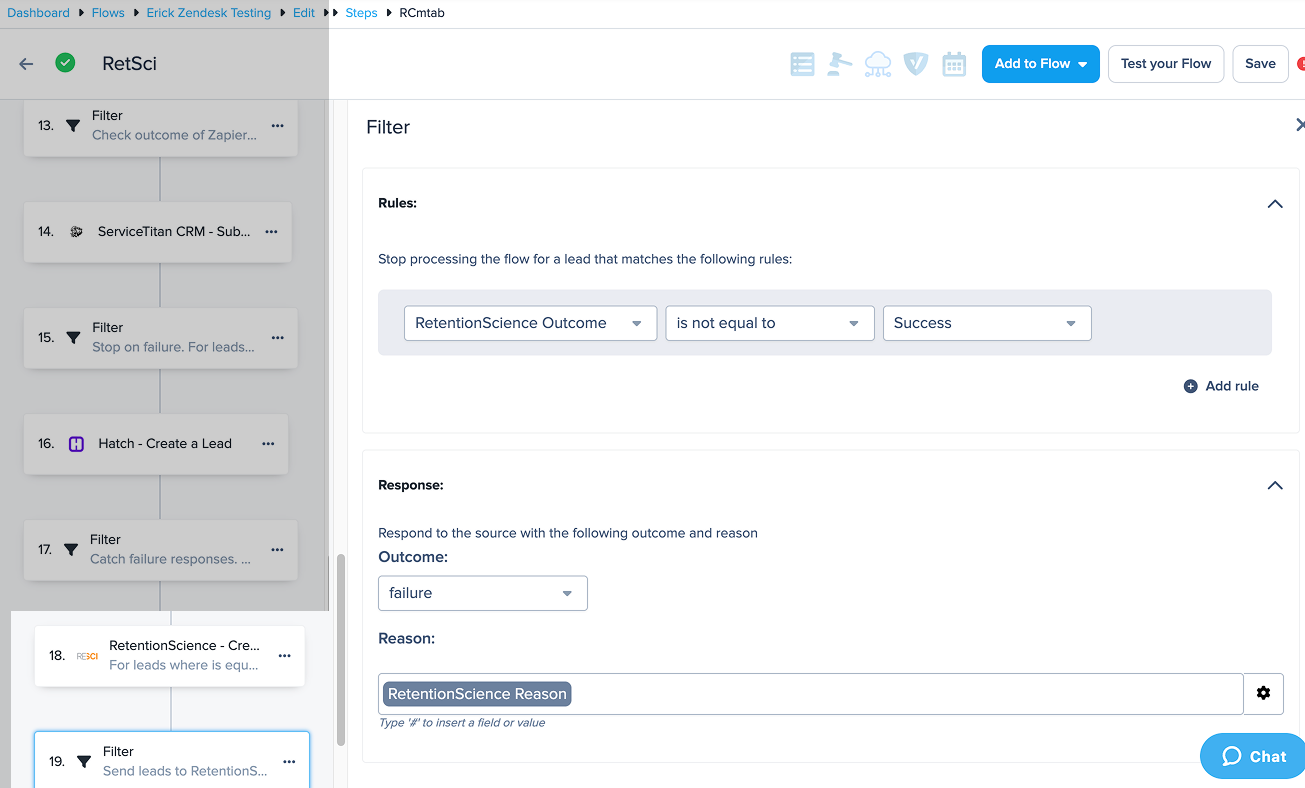The image size is (1305, 788).
Task: Click the gavel icon in the toolbar
Action: tap(840, 64)
